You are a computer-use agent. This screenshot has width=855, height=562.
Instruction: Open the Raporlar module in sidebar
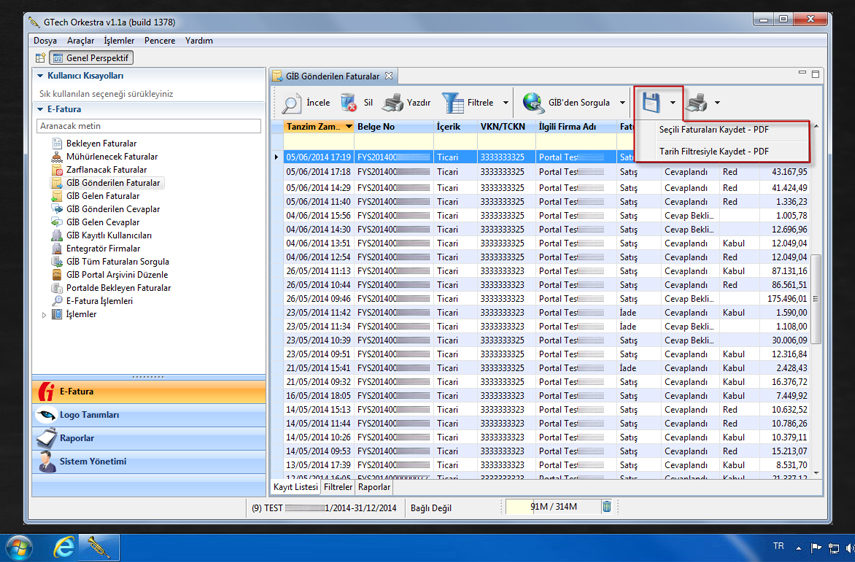pyautogui.click(x=148, y=438)
